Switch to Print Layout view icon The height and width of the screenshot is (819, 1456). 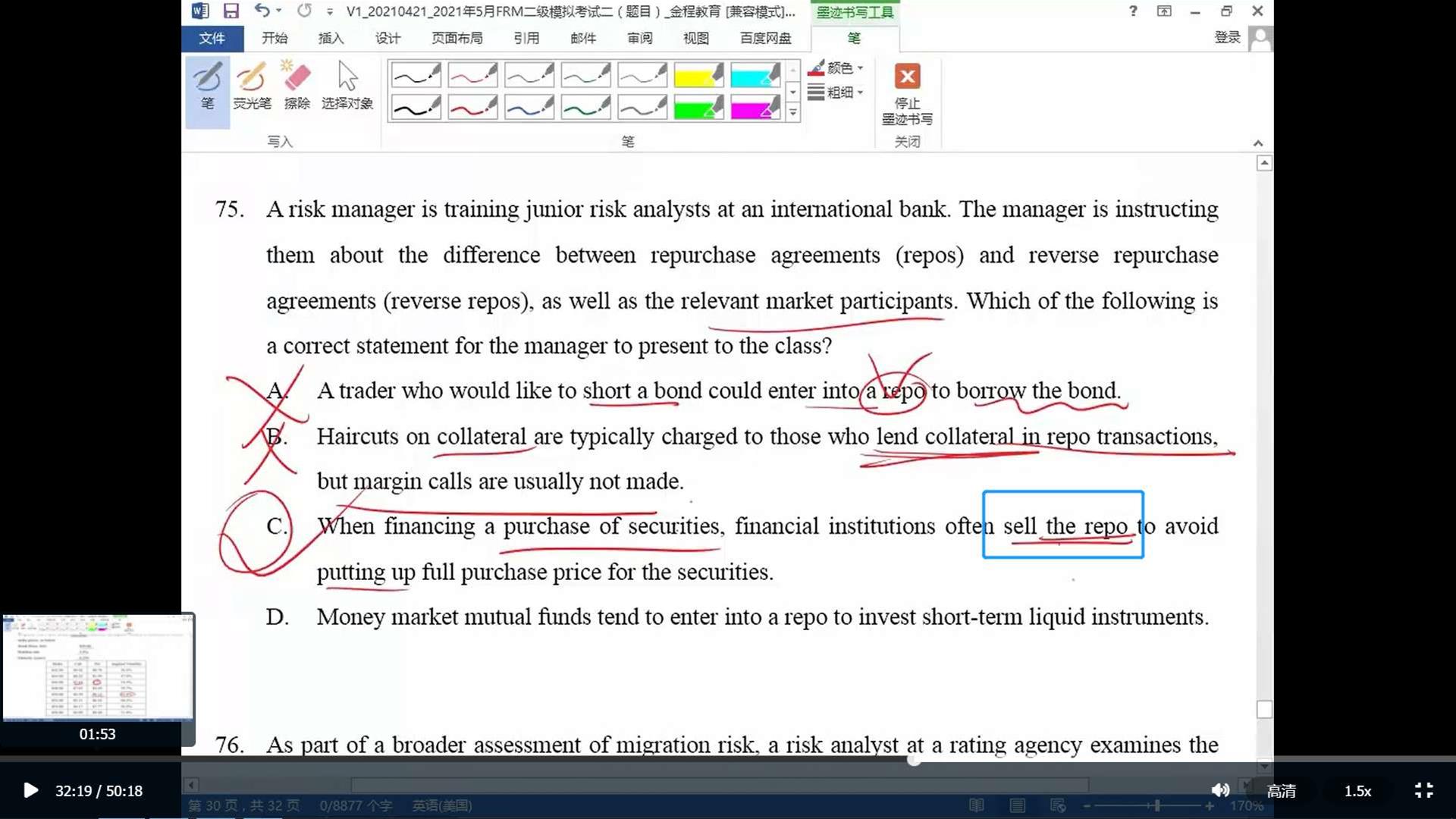[1018, 805]
